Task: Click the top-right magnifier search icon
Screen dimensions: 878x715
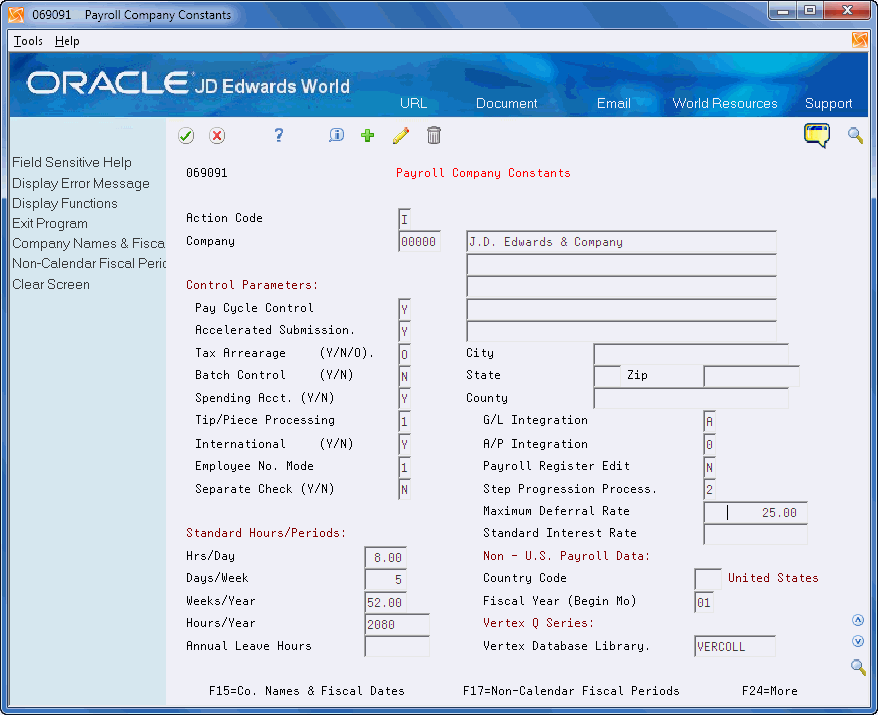Action: 855,135
